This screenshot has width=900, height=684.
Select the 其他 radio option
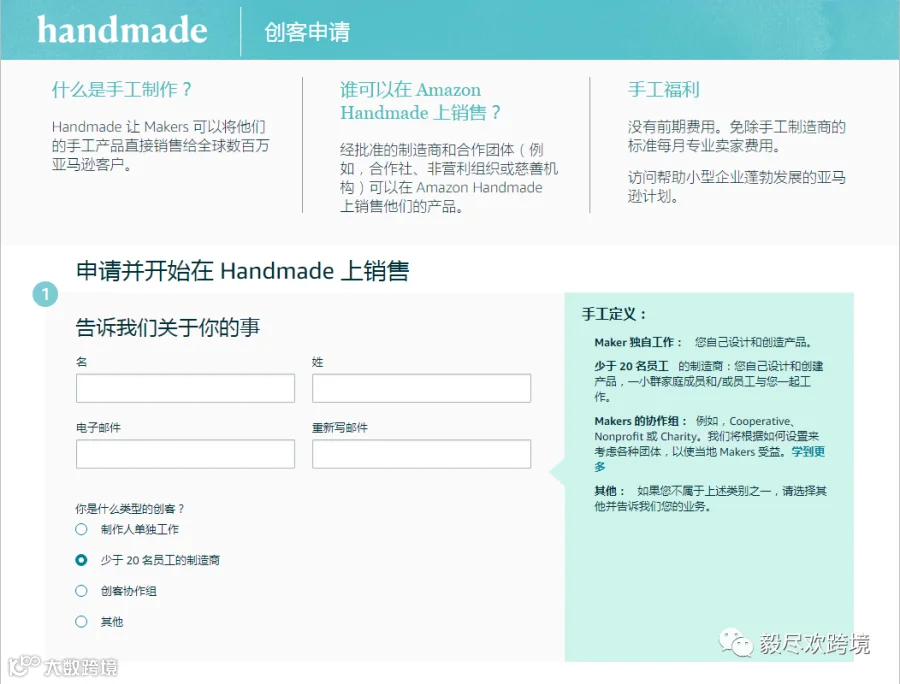tap(82, 621)
